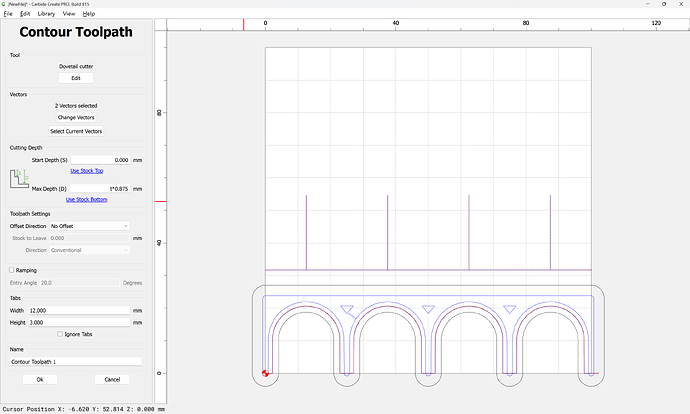Click the Carbide Create app icon in title bar
The height and width of the screenshot is (414, 690).
(x=4, y=4)
